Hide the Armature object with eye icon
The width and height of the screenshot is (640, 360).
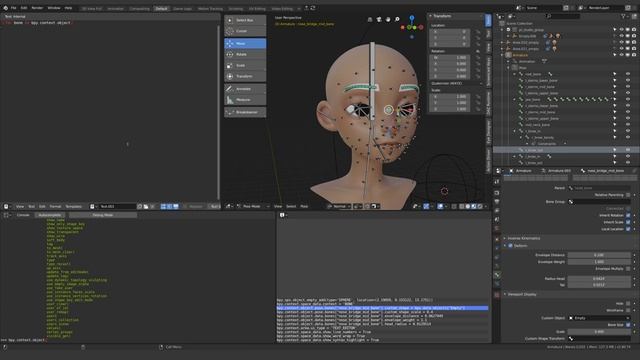pos(621,55)
